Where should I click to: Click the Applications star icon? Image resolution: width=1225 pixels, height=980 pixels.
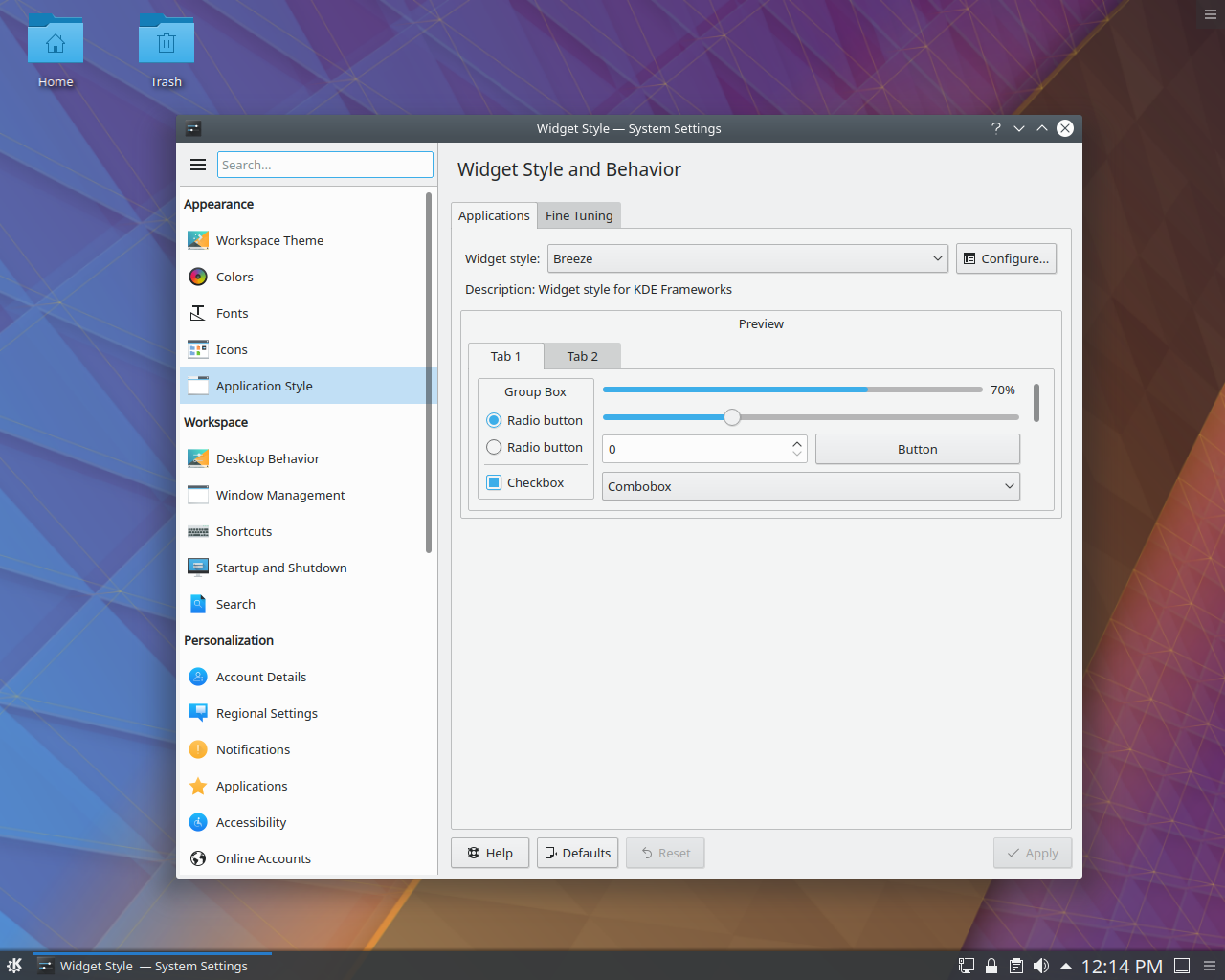198,786
